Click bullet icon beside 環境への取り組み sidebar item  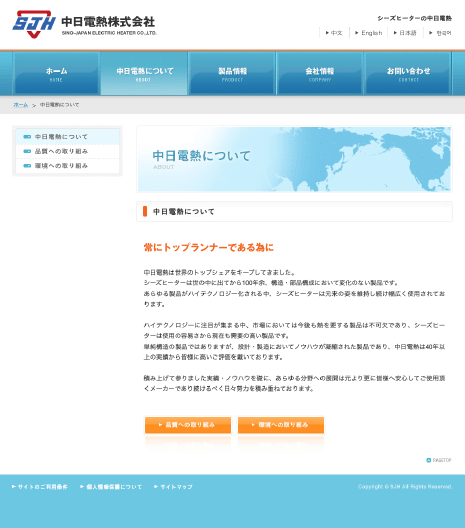tap(27, 166)
